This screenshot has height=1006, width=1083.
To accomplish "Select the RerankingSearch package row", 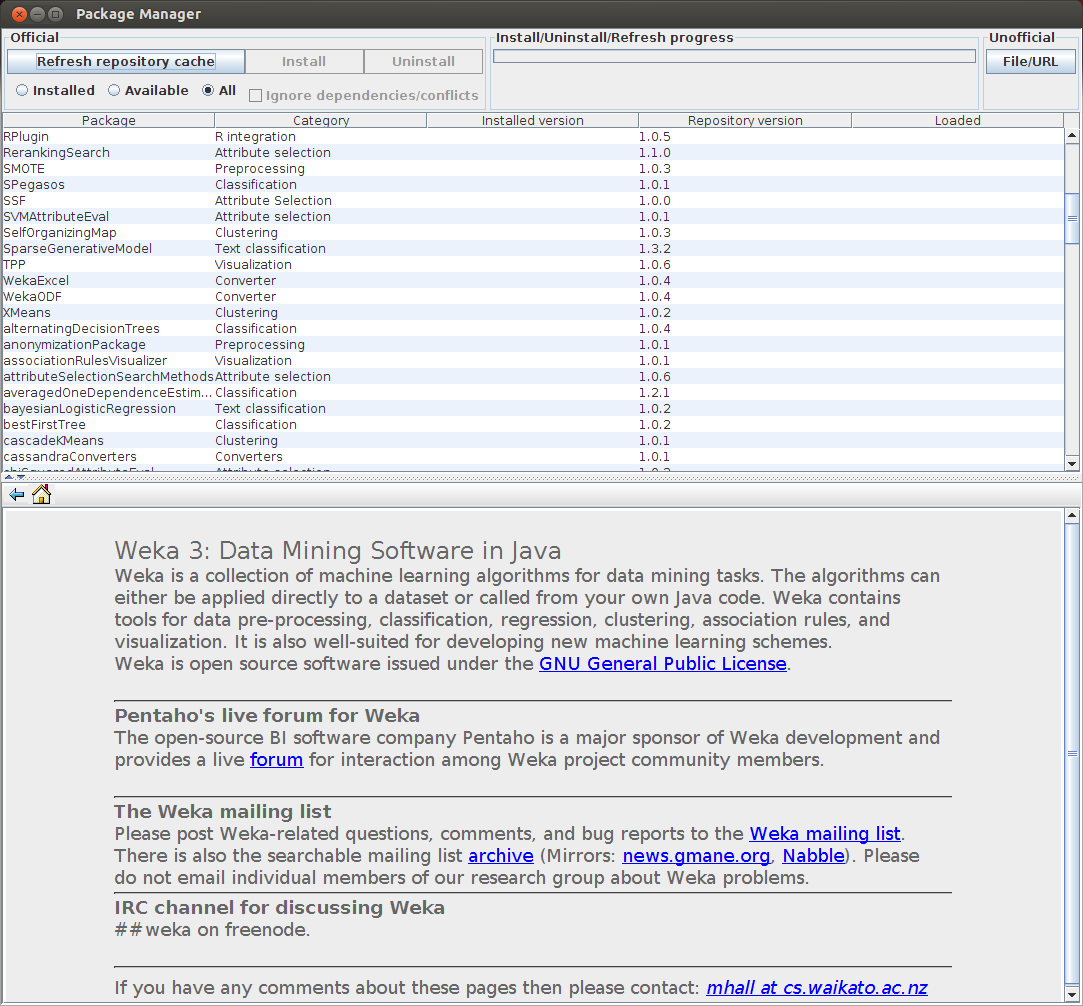I will pos(533,153).
